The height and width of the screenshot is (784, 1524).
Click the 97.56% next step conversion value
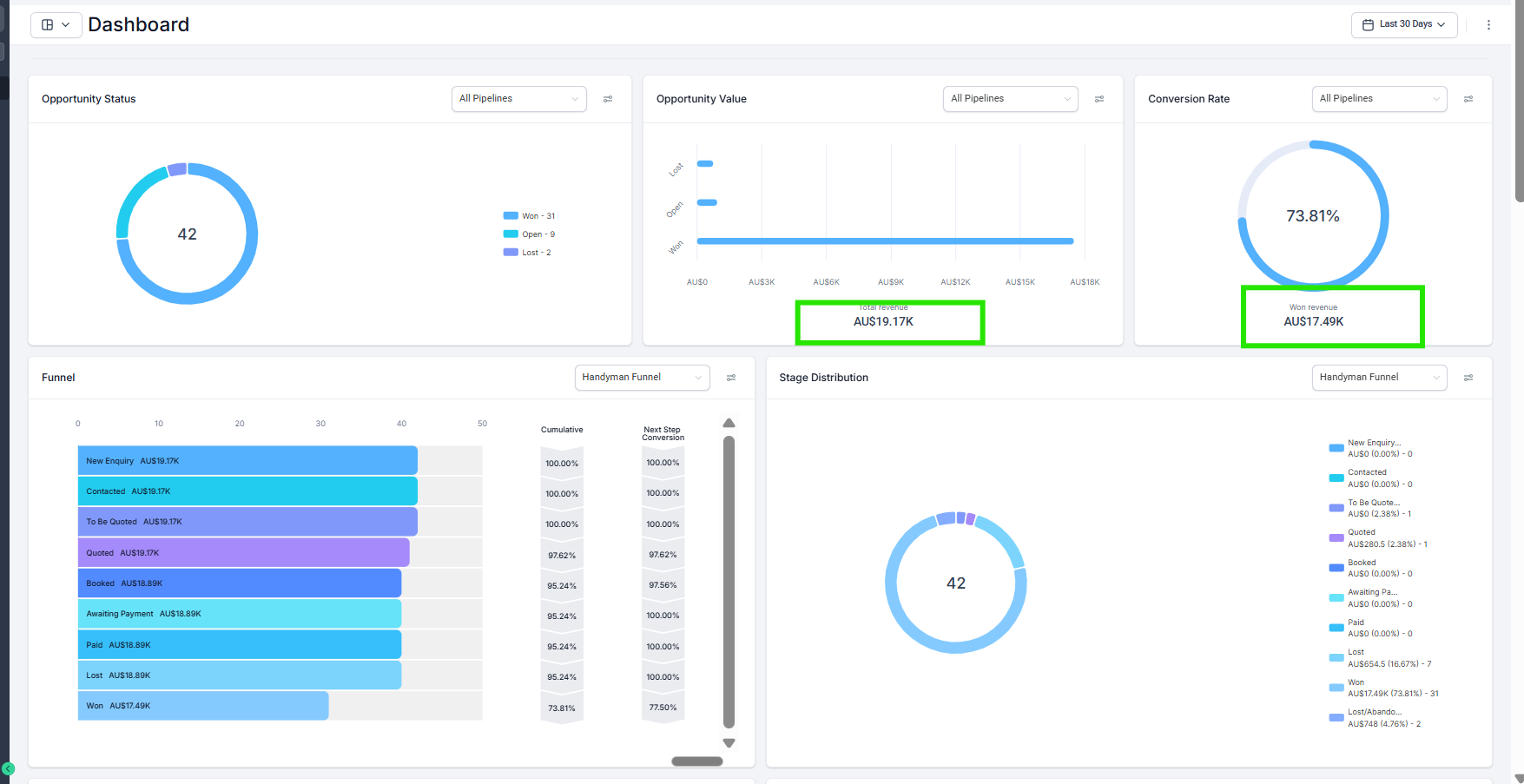click(663, 585)
